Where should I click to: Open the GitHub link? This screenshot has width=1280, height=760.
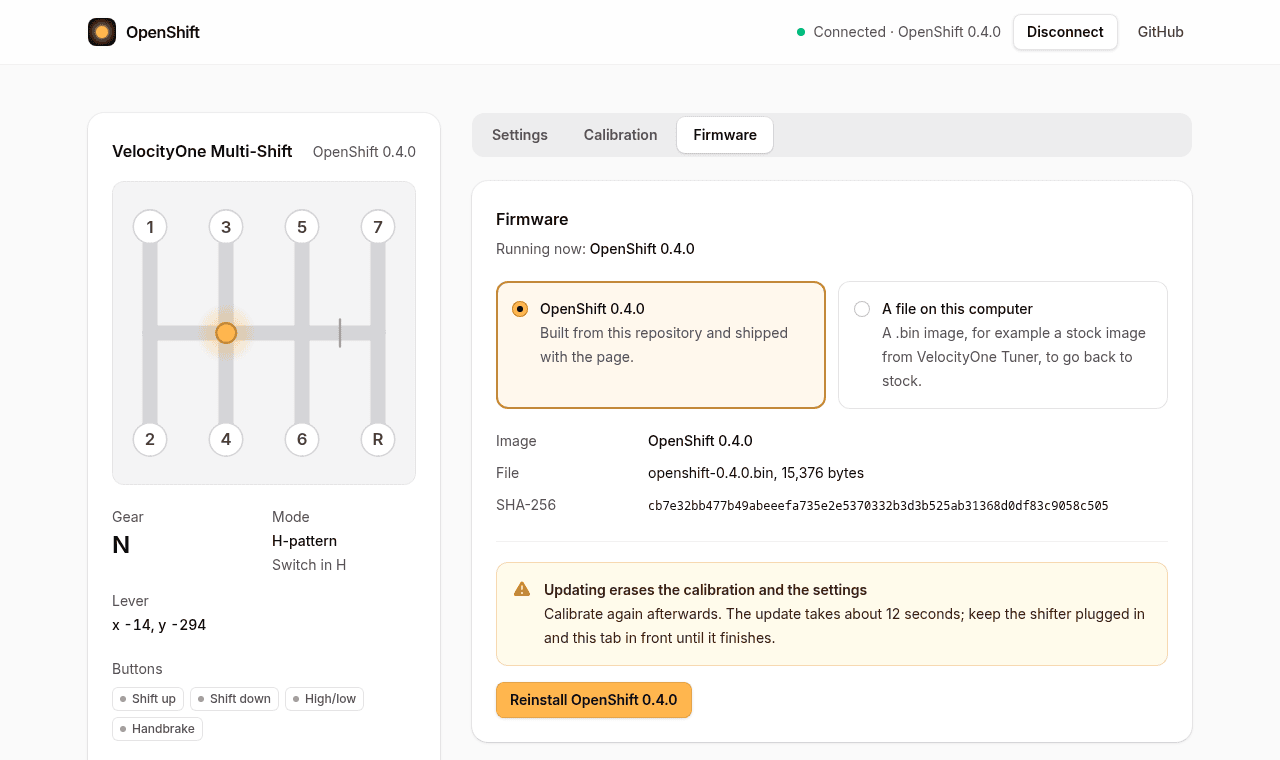coord(1161,32)
